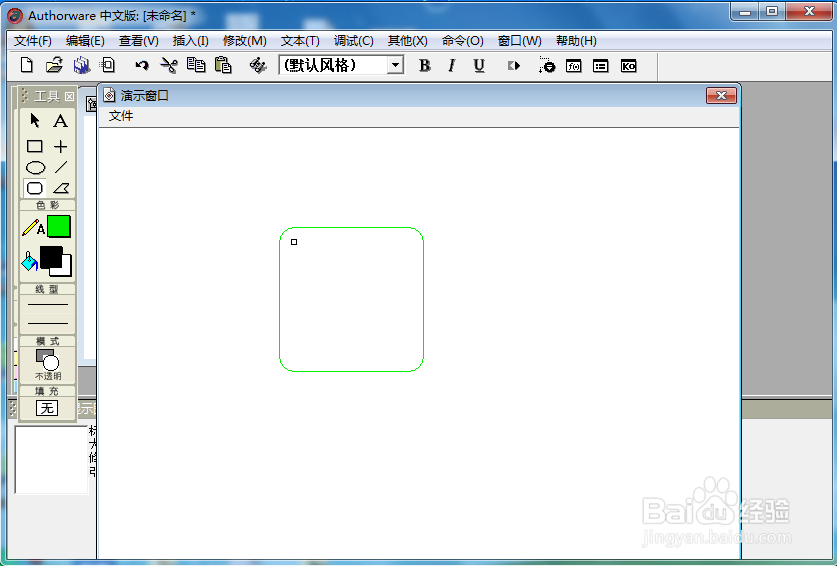Click the Open file toolbar icon

click(x=54, y=65)
